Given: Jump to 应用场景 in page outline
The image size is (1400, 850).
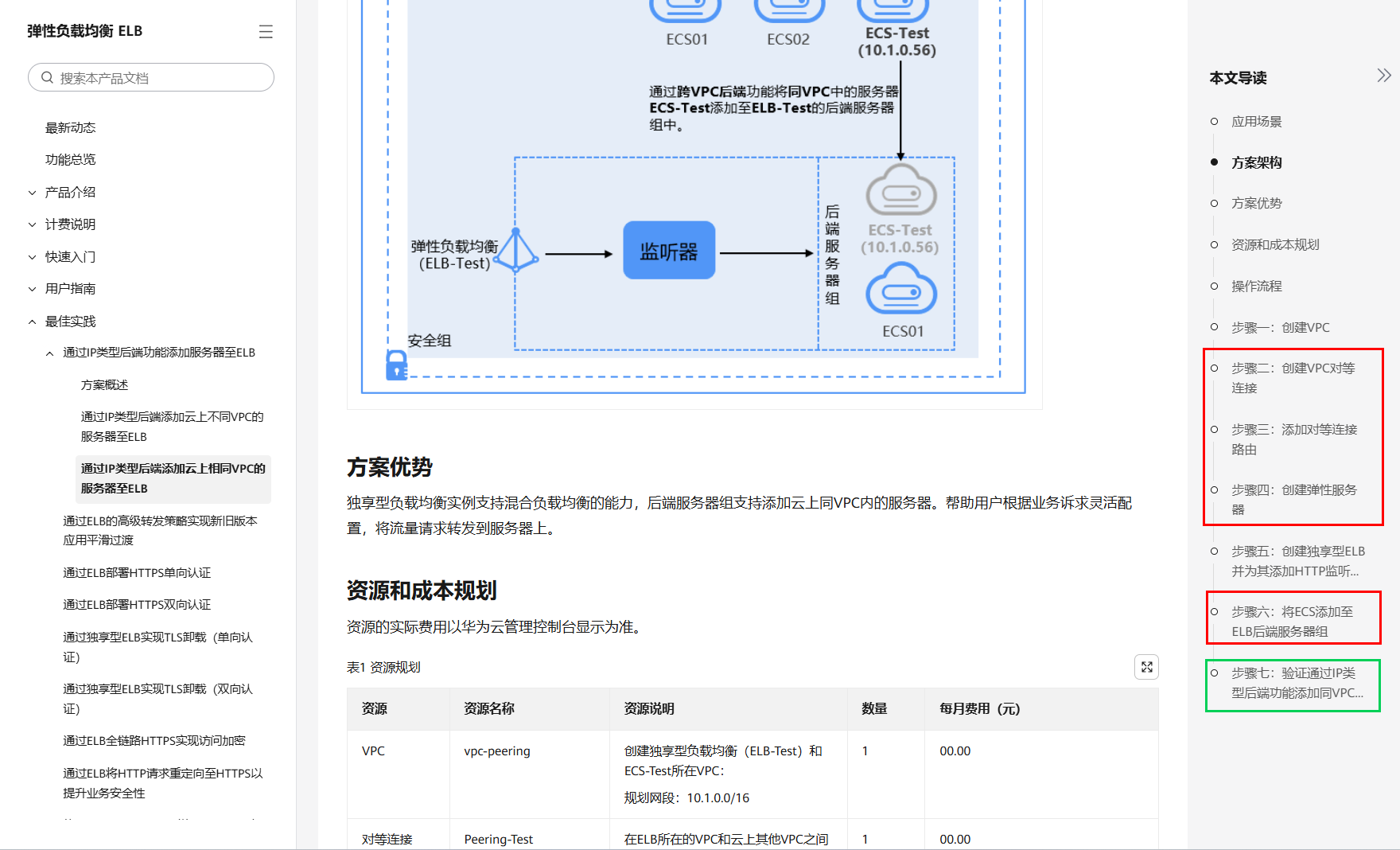Looking at the screenshot, I should pos(1256,121).
